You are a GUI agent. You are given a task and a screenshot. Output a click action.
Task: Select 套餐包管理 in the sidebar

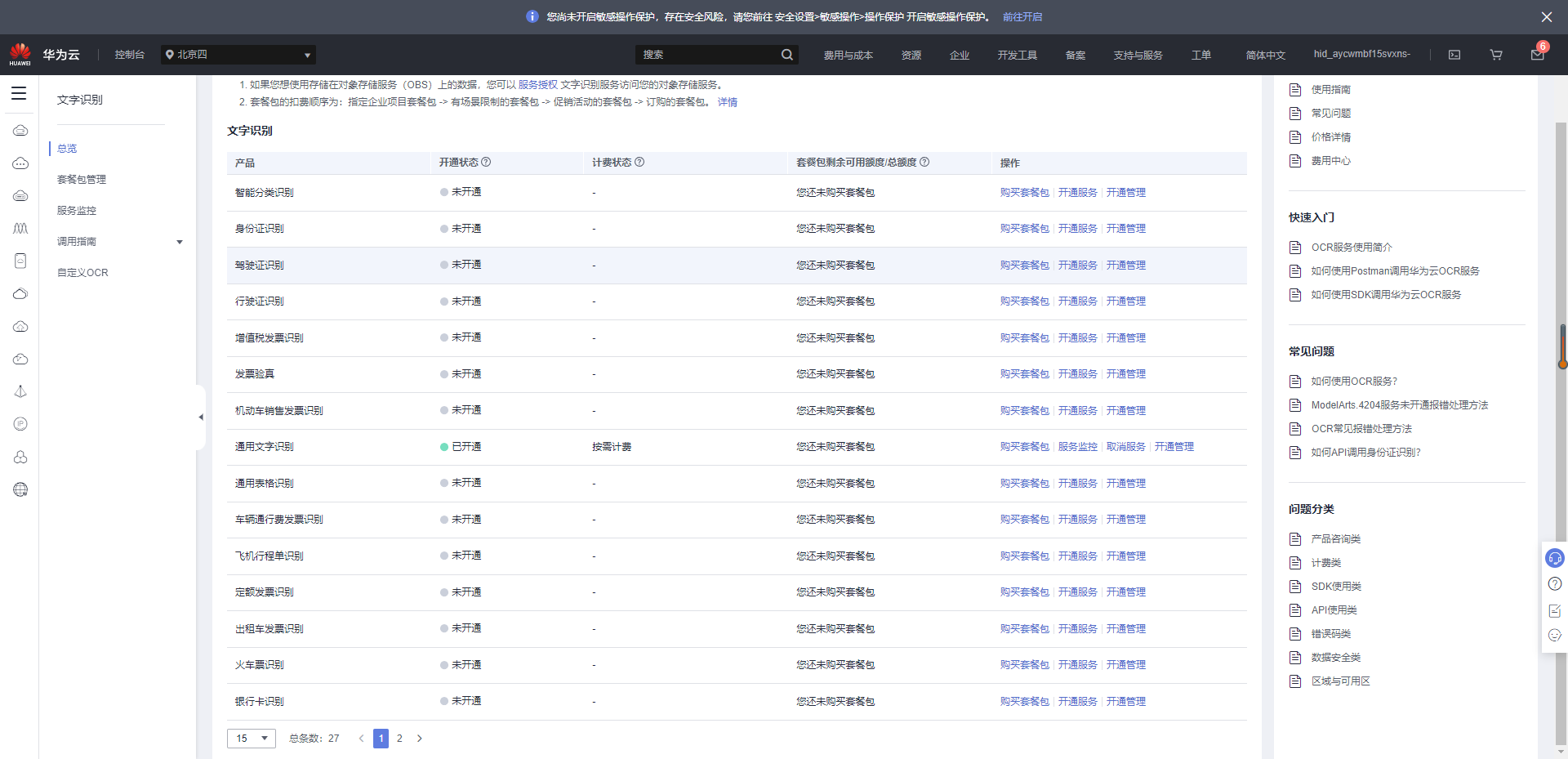click(x=82, y=180)
